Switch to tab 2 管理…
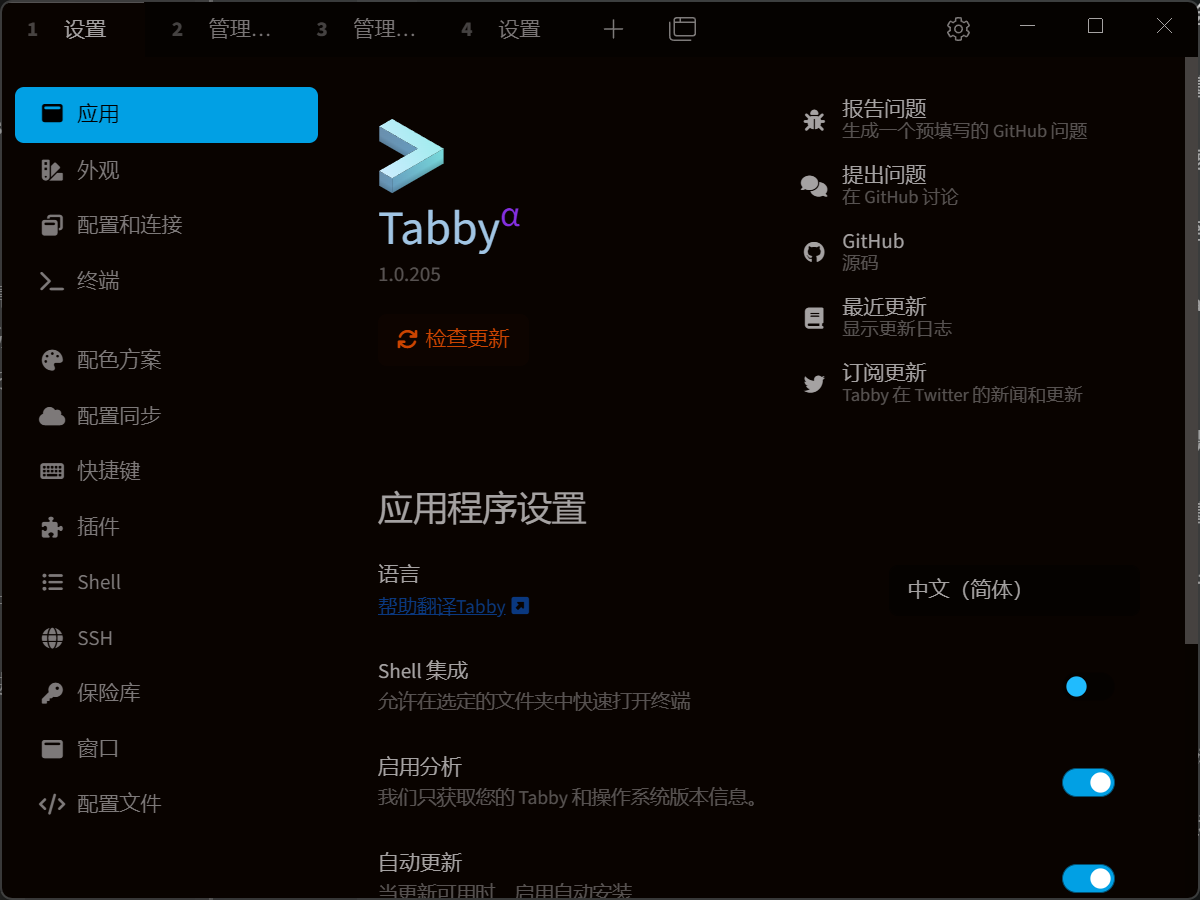The width and height of the screenshot is (1200, 900). click(x=218, y=29)
